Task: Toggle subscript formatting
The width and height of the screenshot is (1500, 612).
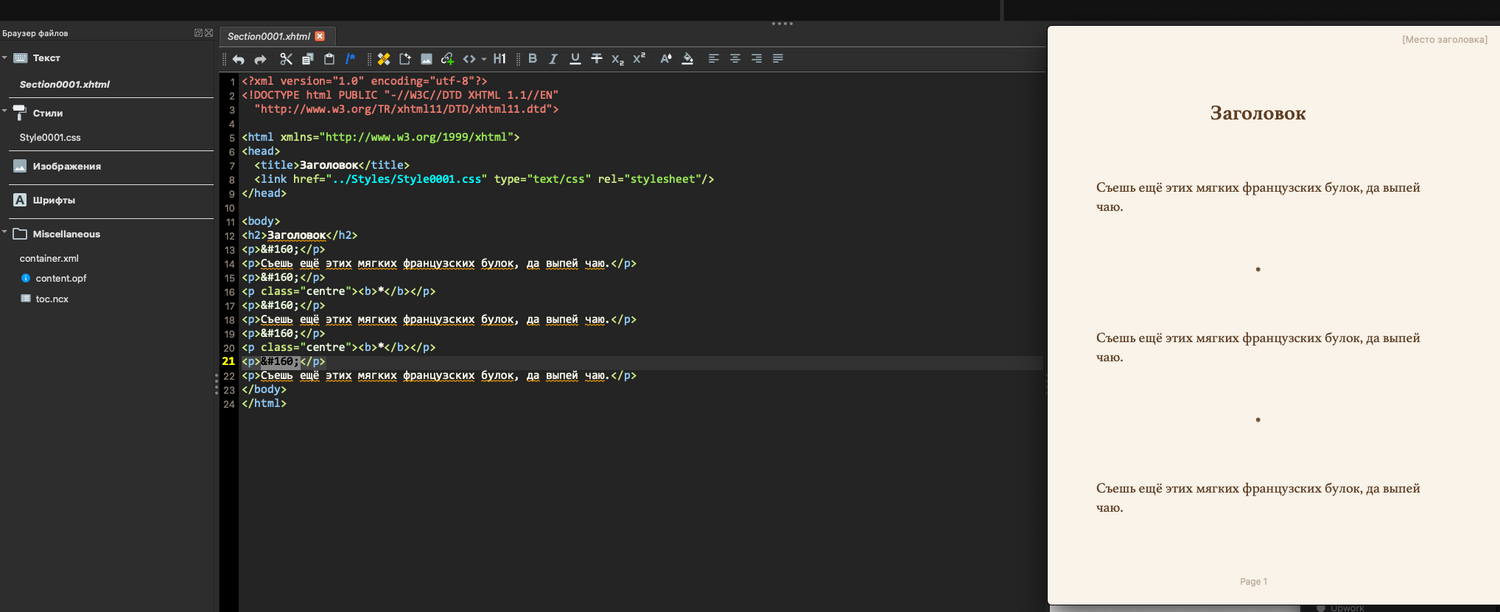Action: 618,59
